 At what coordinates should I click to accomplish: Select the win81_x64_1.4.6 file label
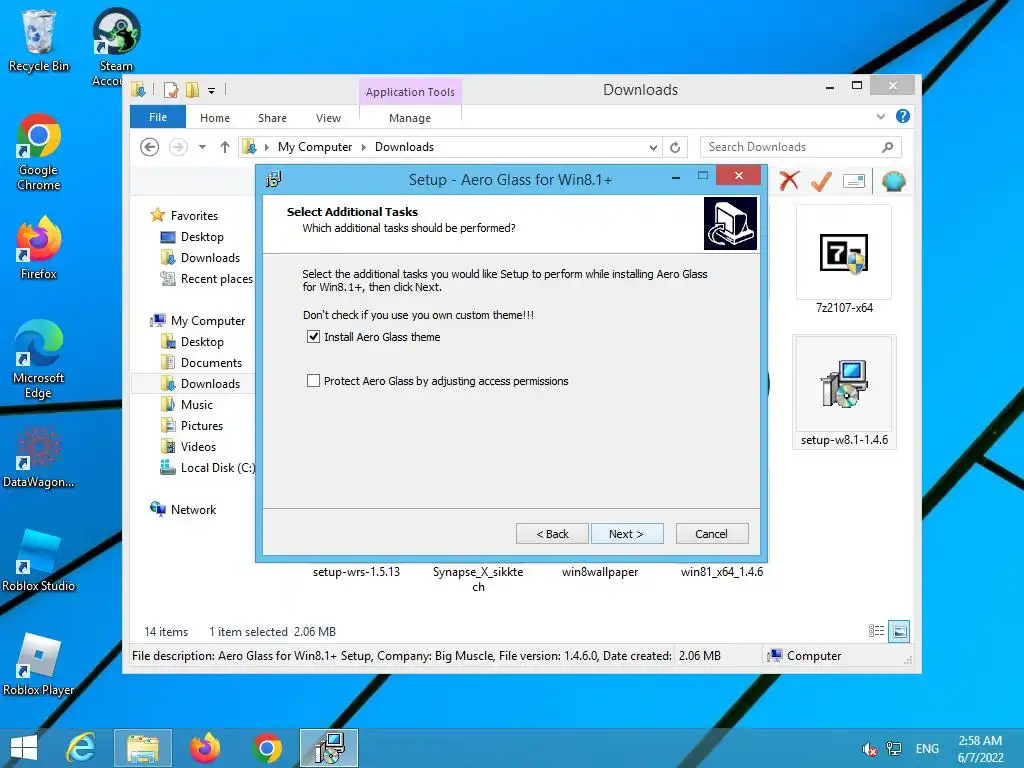(722, 572)
